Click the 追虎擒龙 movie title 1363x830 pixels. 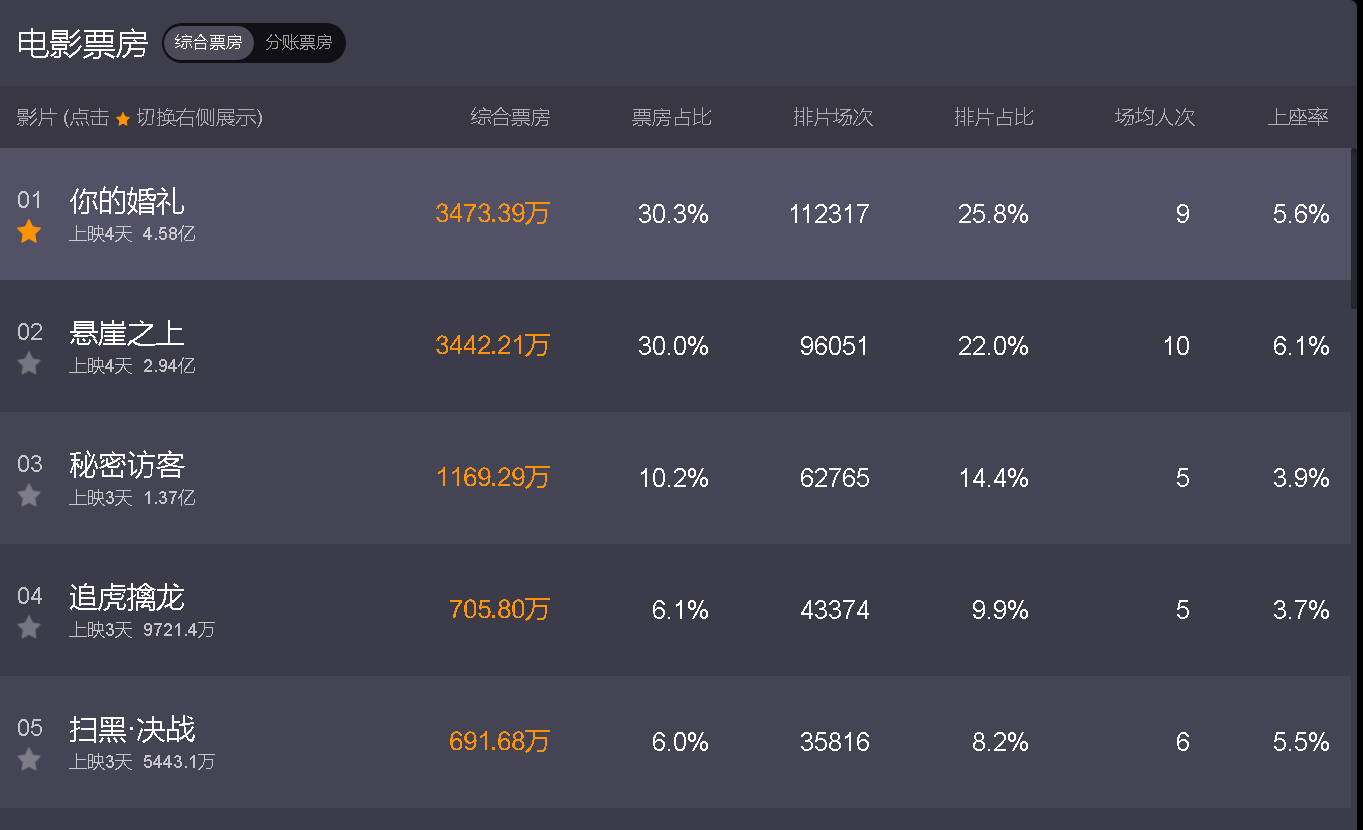[x=127, y=597]
